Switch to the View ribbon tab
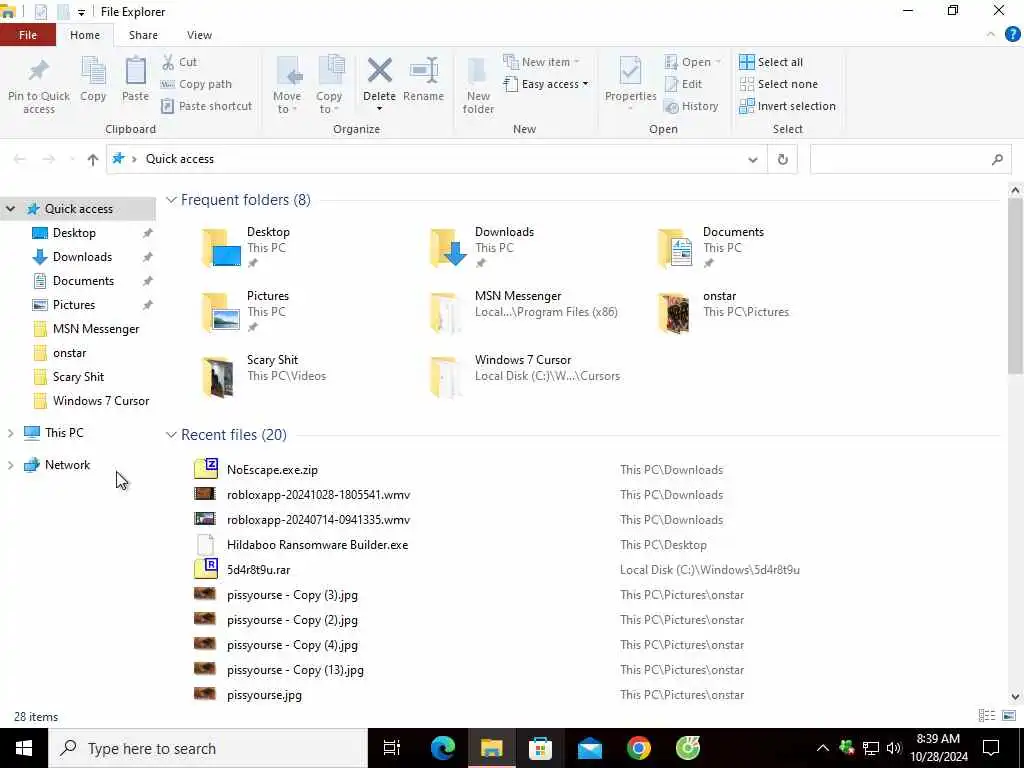The image size is (1024, 768). [x=199, y=35]
